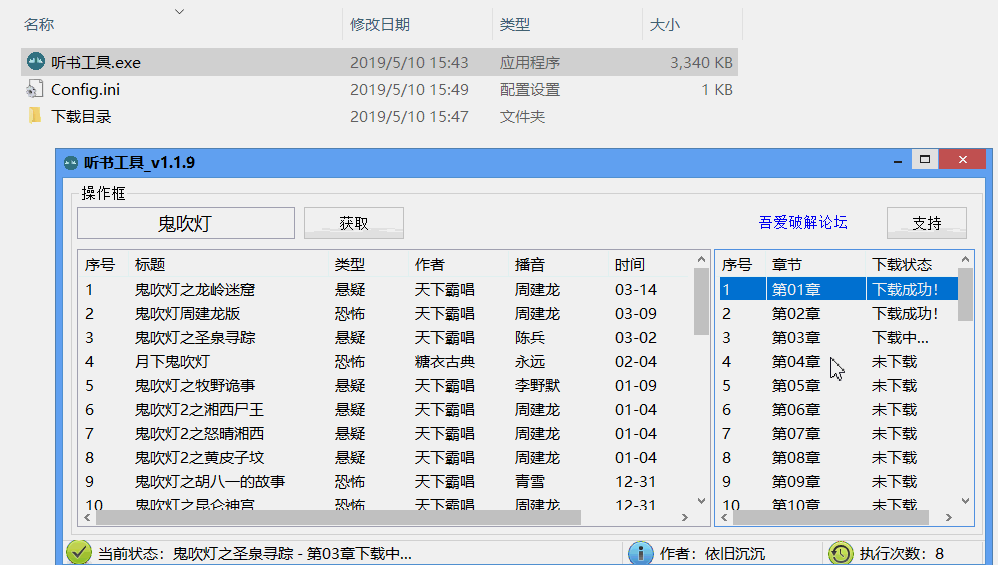Click chapter list horizontal scroll left arrow

coord(724,518)
